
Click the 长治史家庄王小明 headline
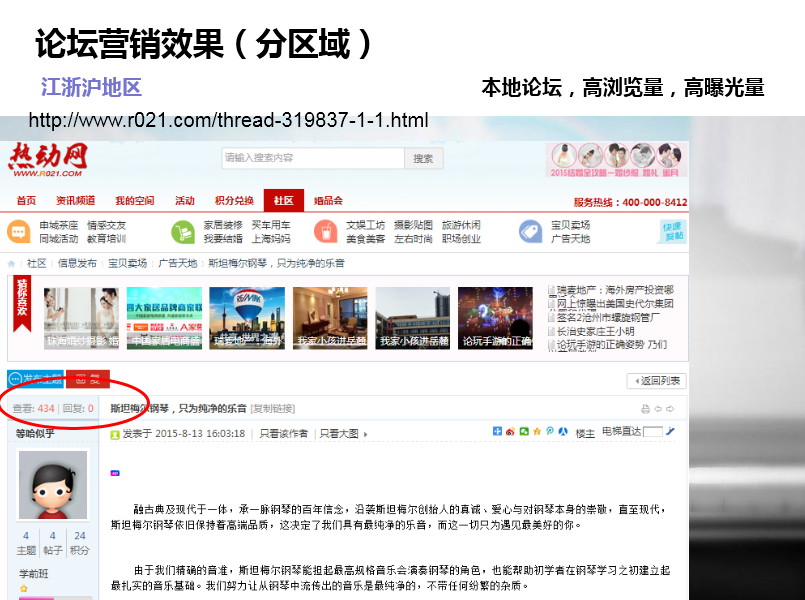click(596, 332)
